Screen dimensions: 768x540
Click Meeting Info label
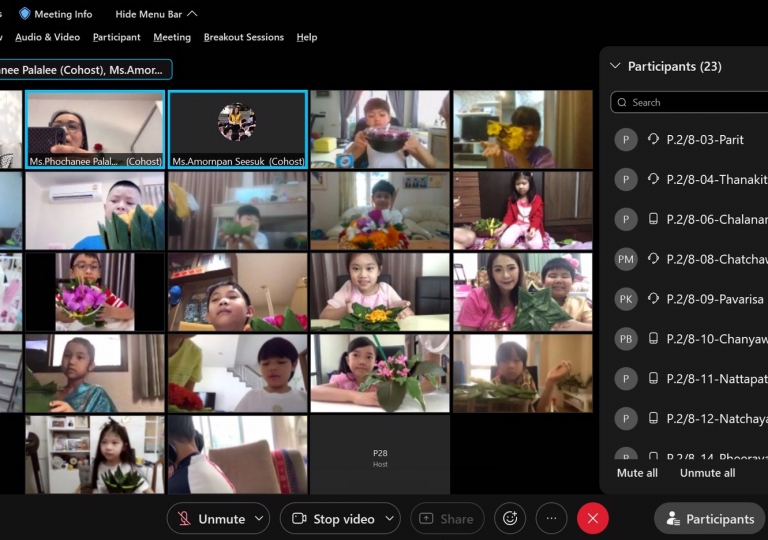(x=63, y=14)
